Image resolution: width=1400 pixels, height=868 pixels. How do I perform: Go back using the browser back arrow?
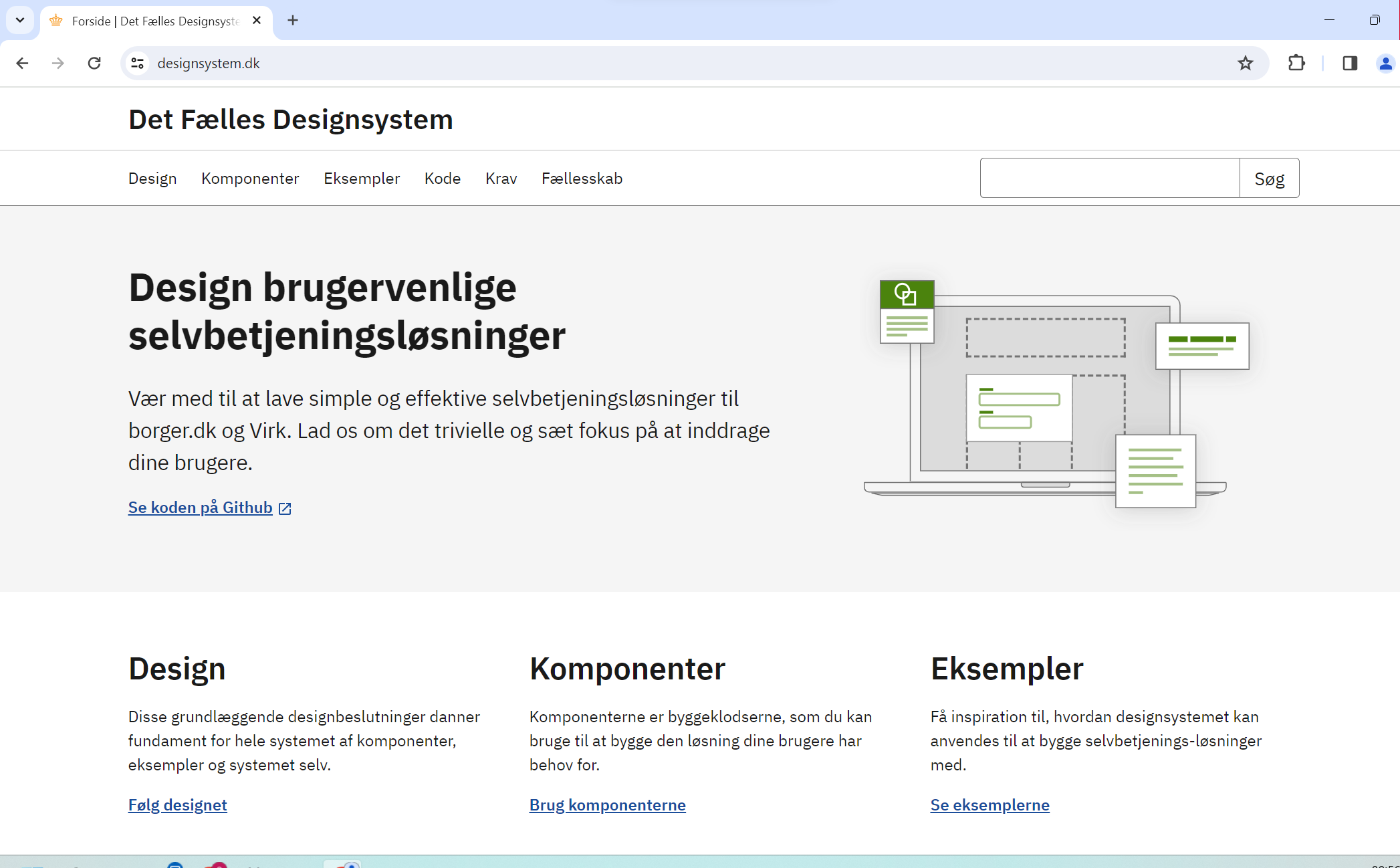tap(22, 63)
